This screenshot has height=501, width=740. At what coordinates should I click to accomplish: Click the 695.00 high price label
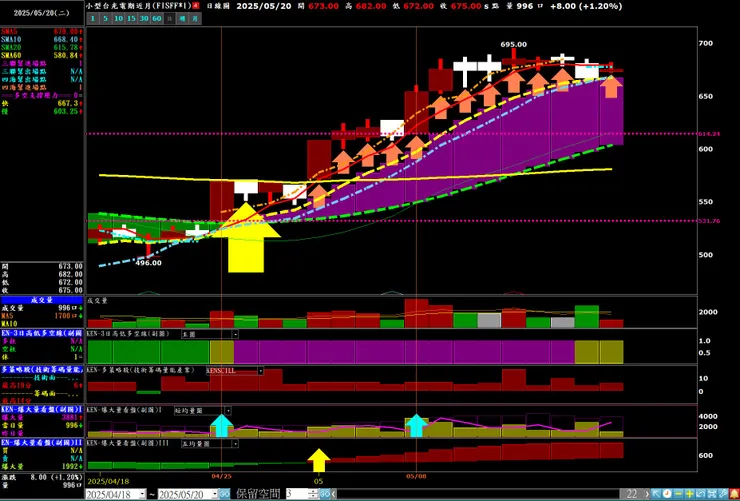point(513,44)
